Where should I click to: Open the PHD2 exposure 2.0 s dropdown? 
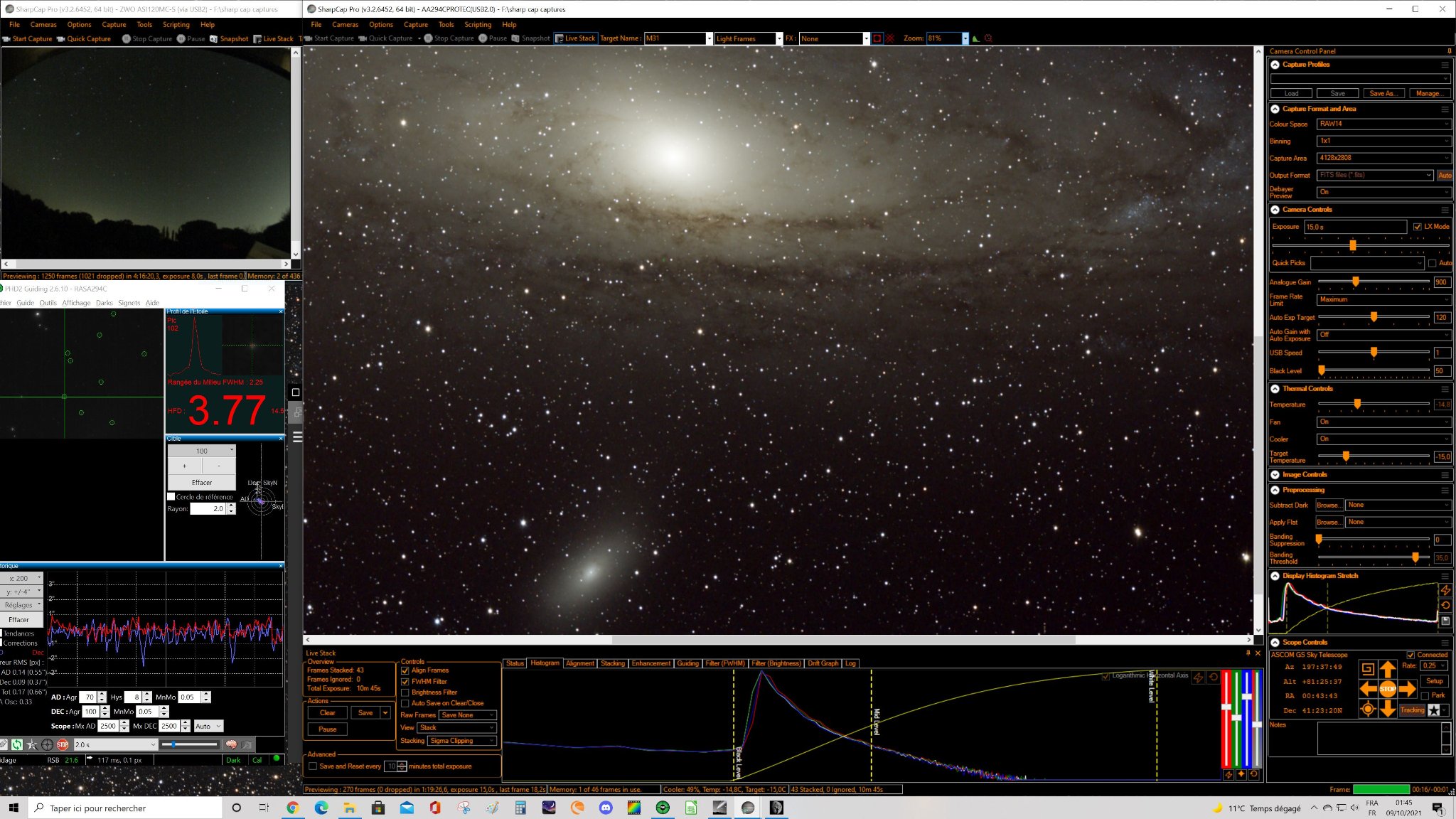[115, 745]
